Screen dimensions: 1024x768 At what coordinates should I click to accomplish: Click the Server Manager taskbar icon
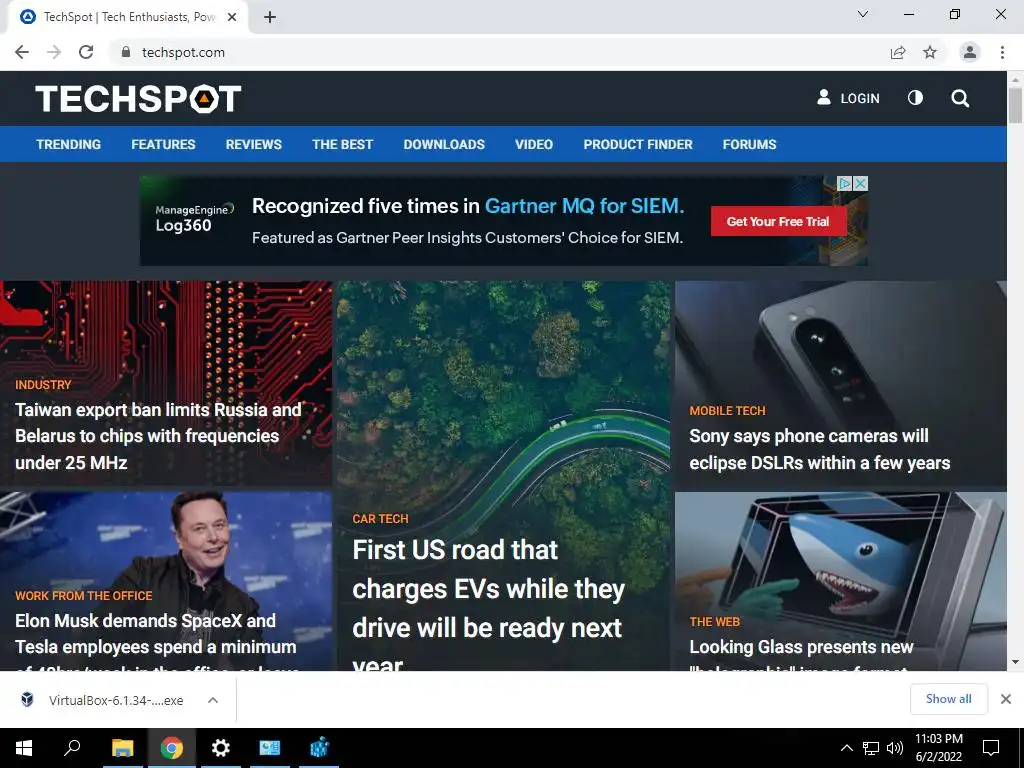[x=270, y=748]
